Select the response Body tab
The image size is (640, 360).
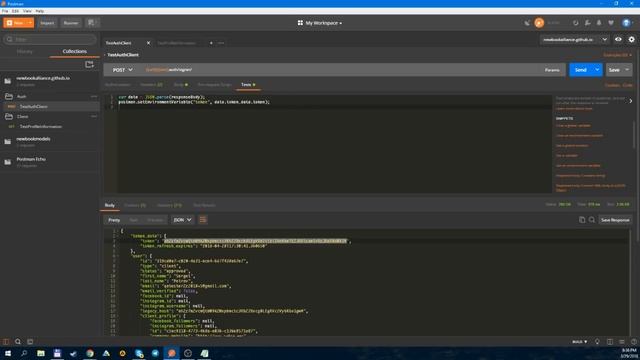tap(110, 205)
